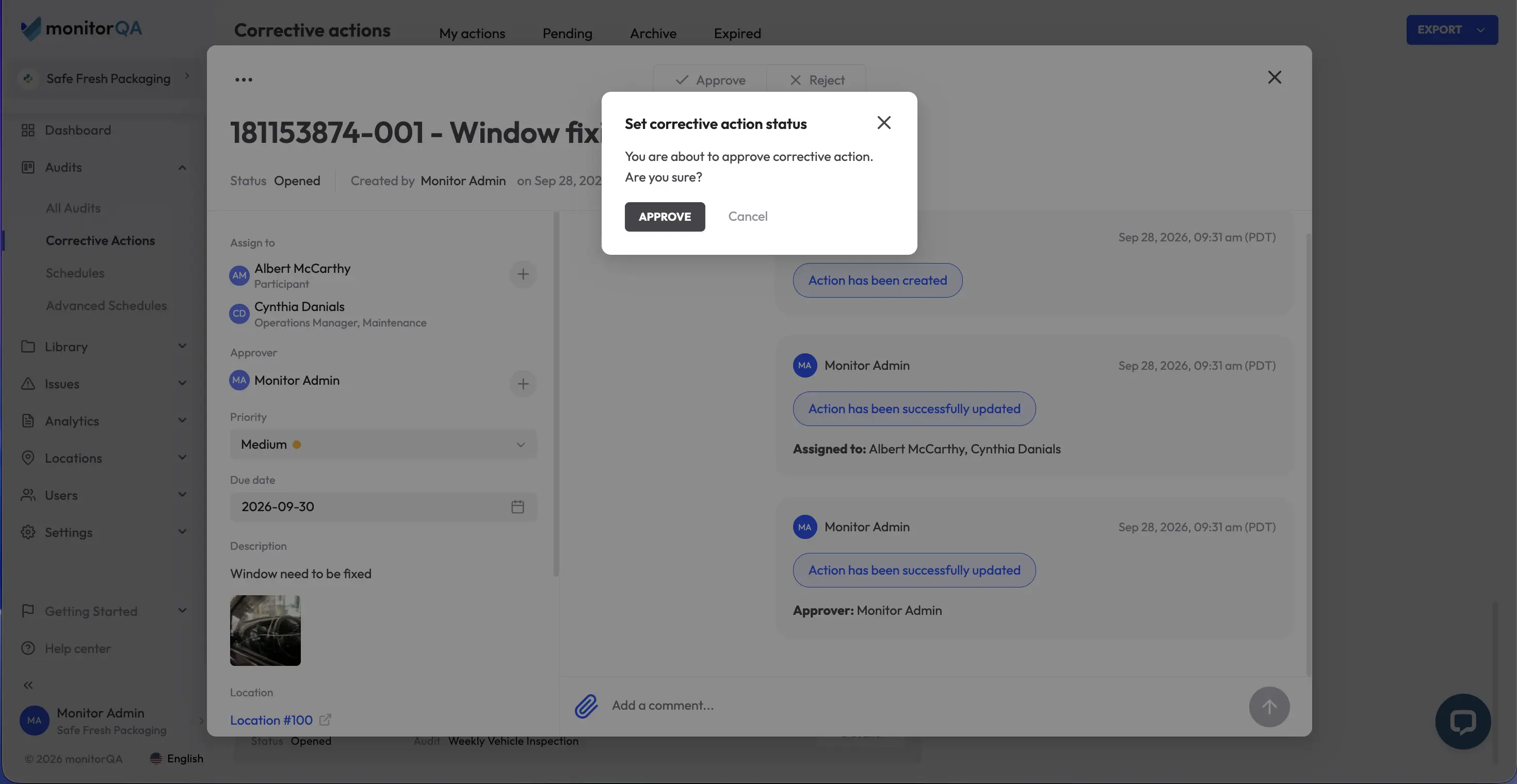Collapse sidebar with double-chevron icon

click(x=28, y=685)
